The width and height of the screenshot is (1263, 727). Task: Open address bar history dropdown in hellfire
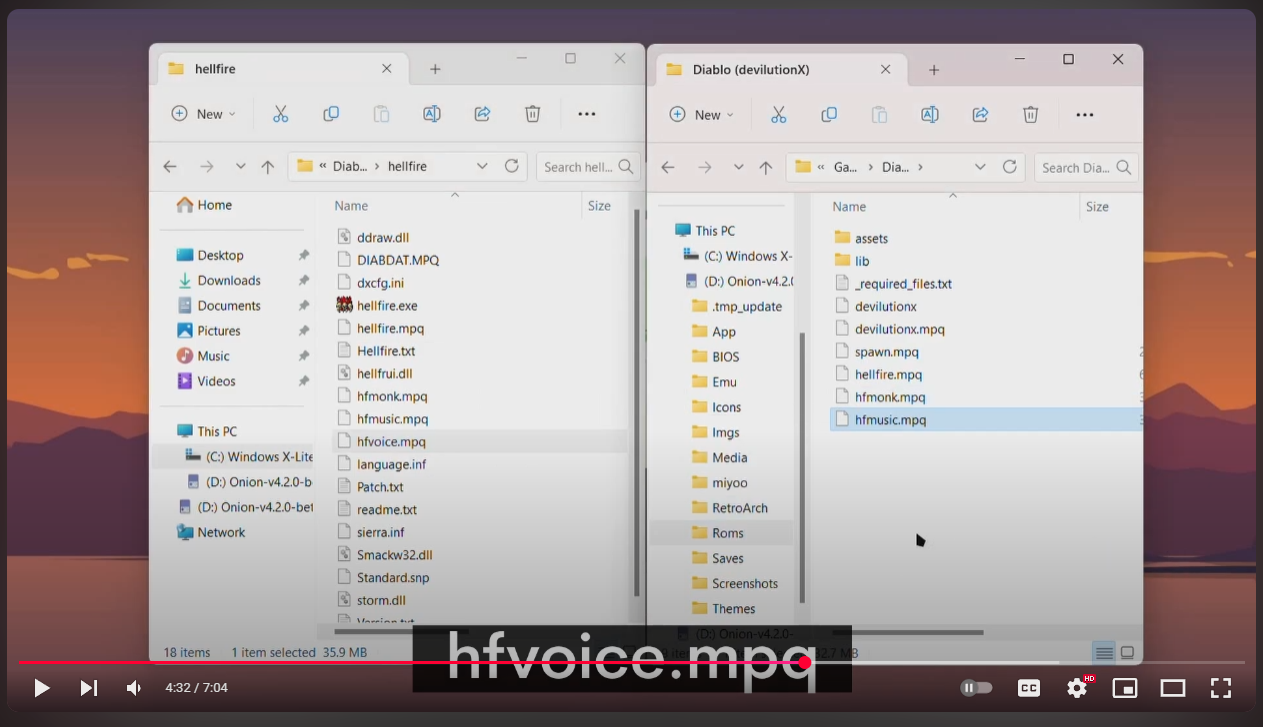click(482, 166)
